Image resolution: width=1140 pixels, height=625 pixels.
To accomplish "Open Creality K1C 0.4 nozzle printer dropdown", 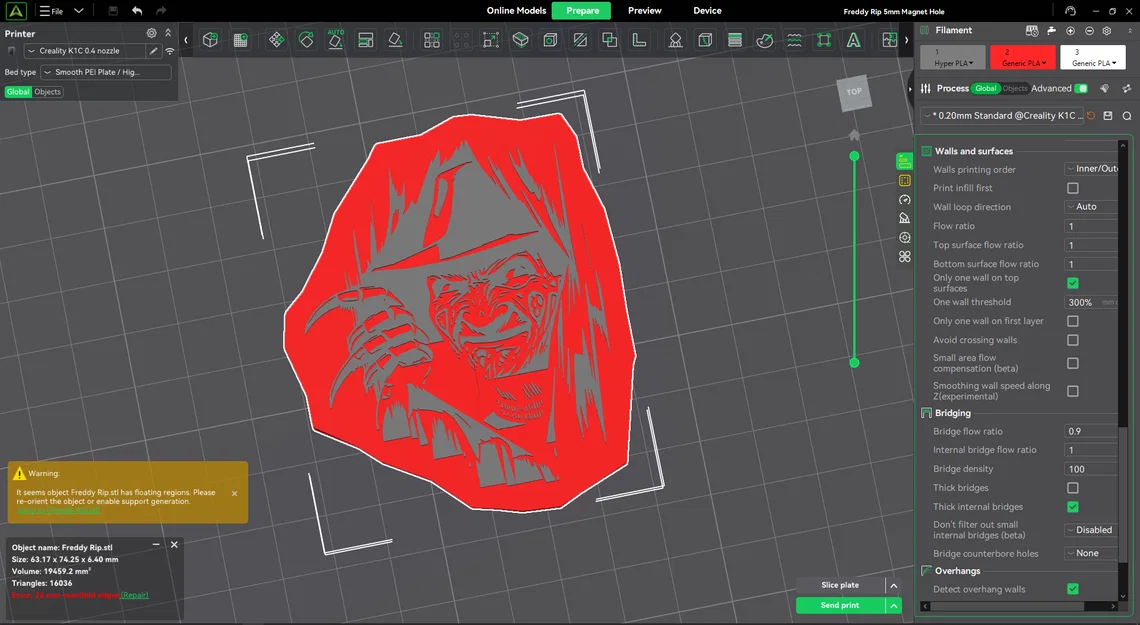I will pos(85,51).
